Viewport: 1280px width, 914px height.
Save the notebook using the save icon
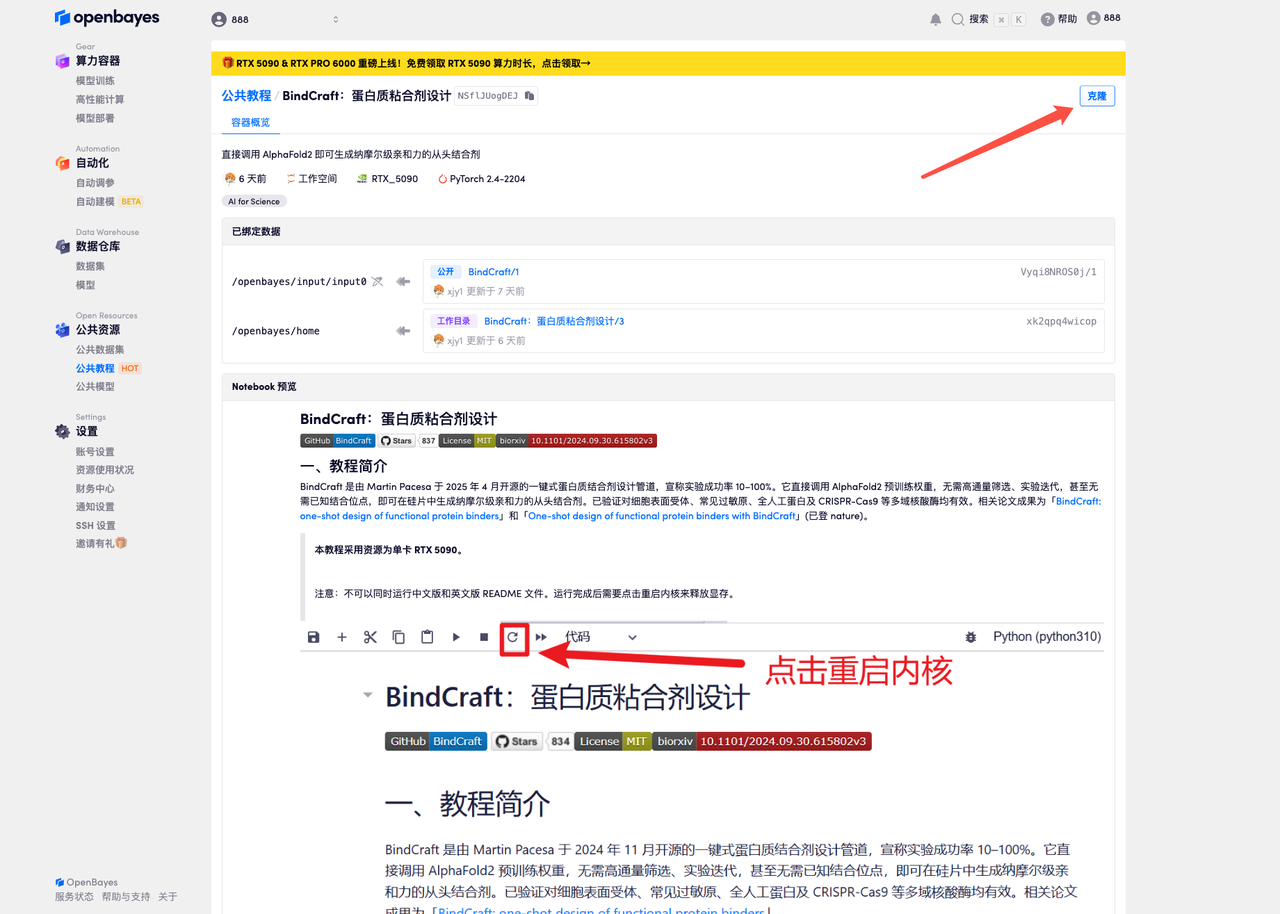click(313, 637)
